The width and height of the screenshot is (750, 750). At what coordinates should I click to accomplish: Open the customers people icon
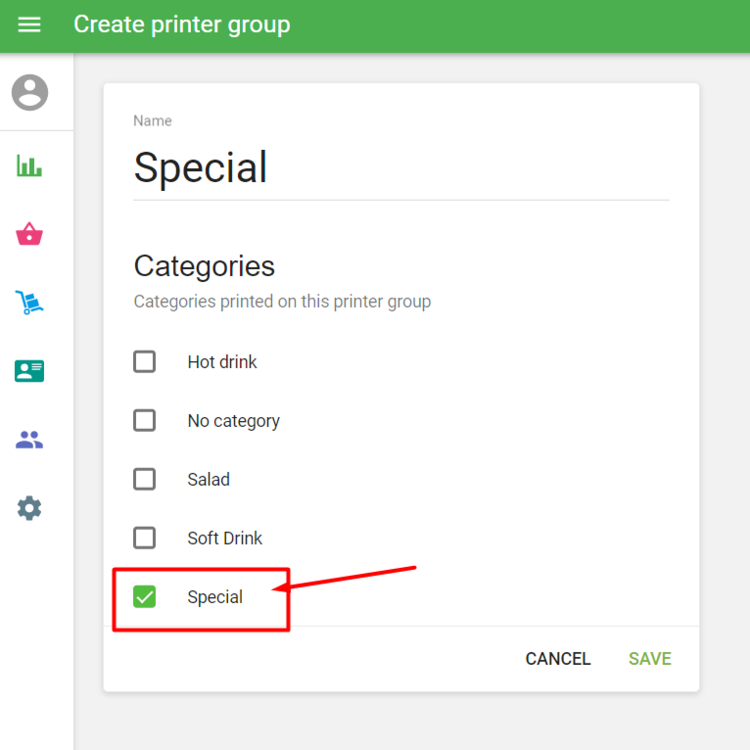(29, 439)
